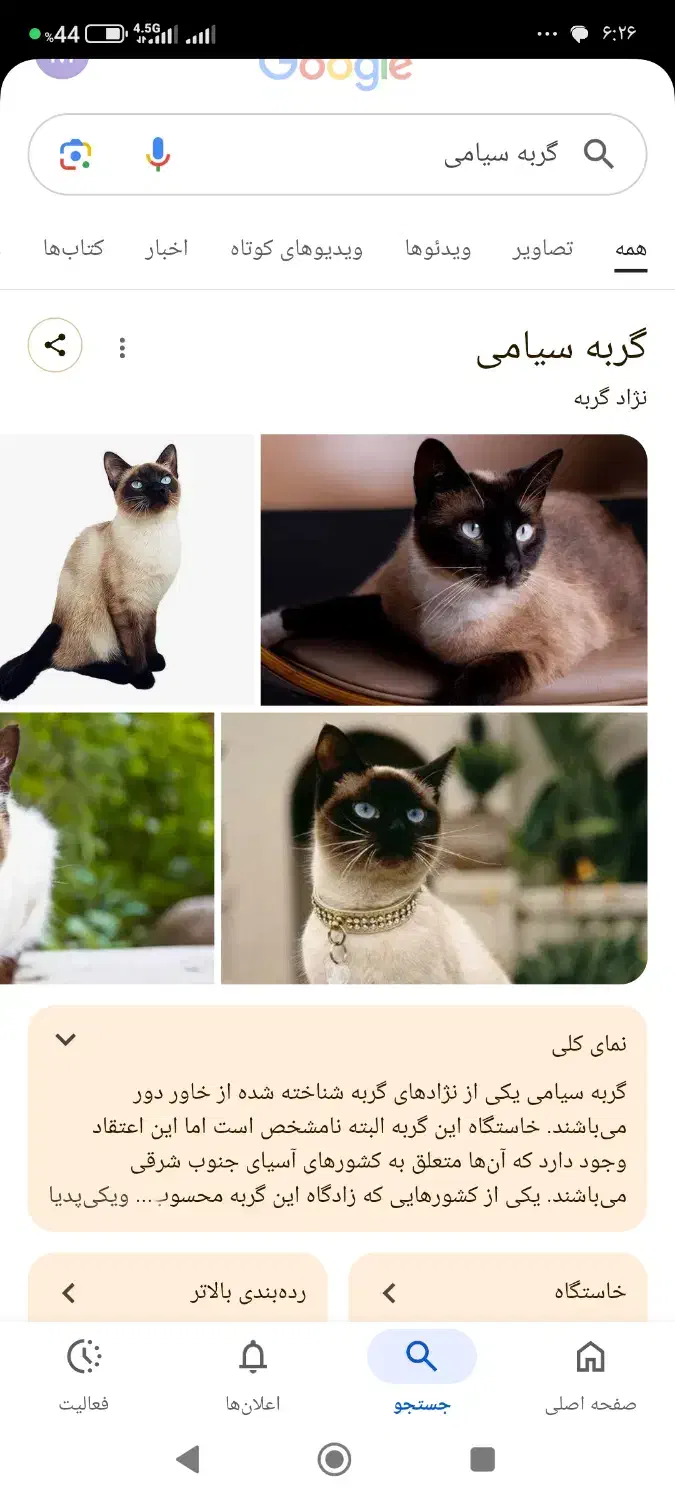This screenshot has height=1500, width=675.
Task: Expand the رده‌بندی بالاتر section
Action: [178, 1292]
